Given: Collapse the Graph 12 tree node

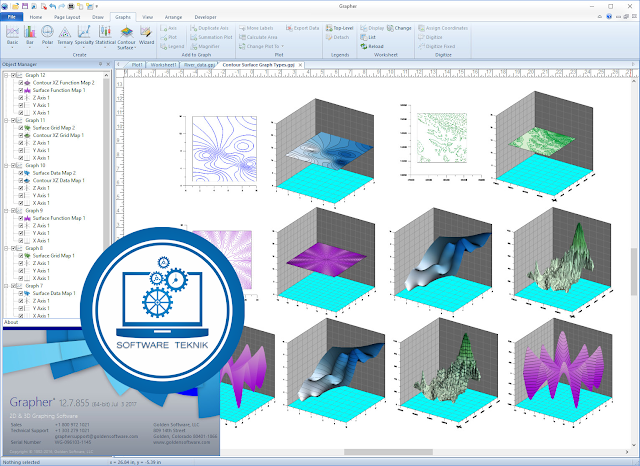Looking at the screenshot, I should [x=6, y=75].
